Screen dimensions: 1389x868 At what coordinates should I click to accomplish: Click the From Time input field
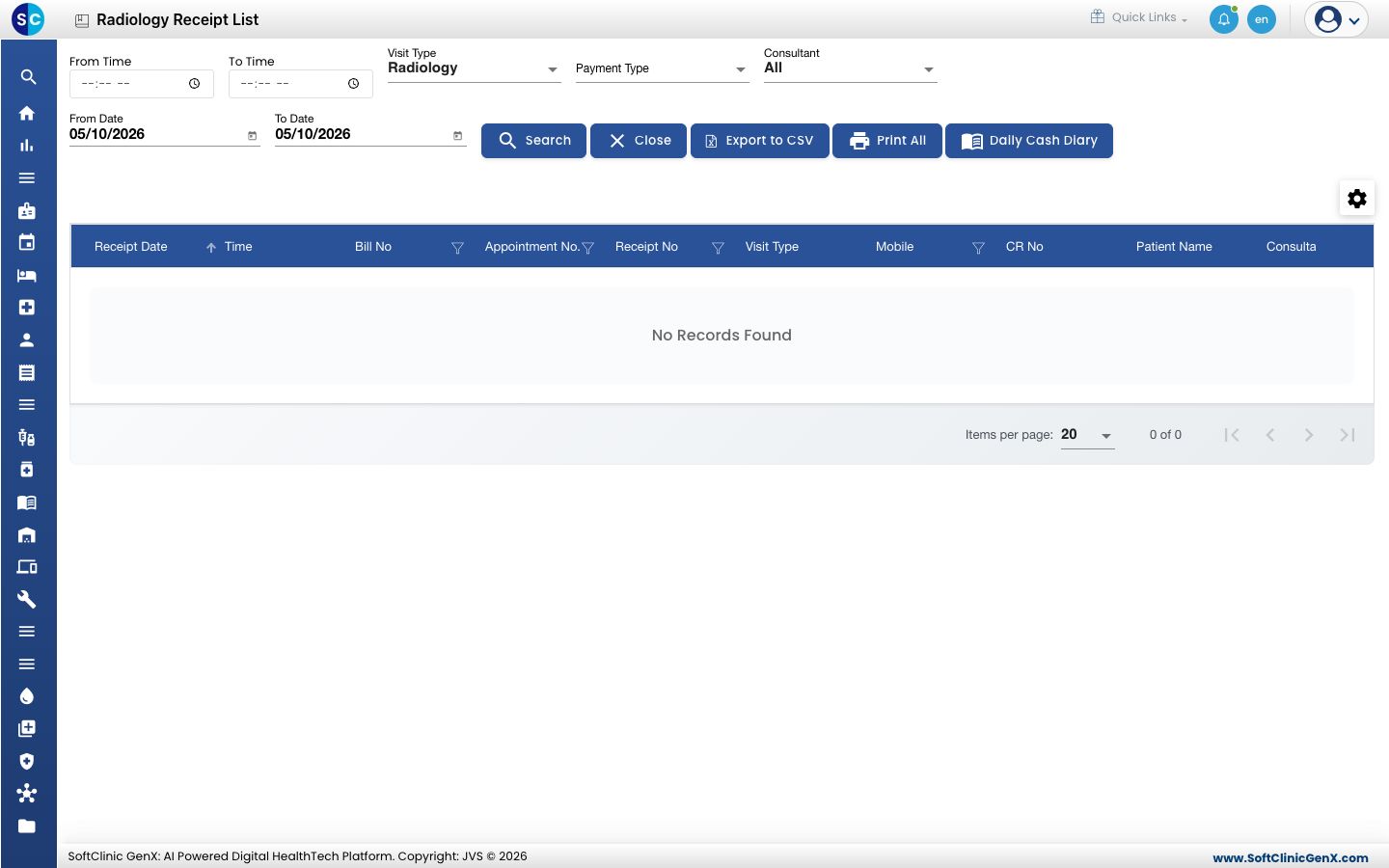click(142, 84)
